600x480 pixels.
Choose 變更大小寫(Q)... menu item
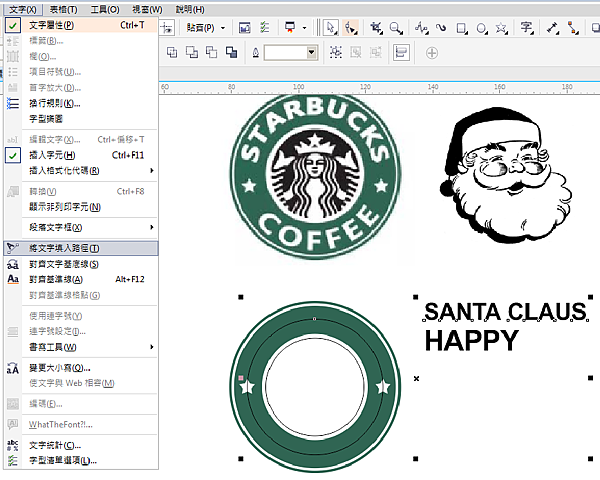point(81,368)
